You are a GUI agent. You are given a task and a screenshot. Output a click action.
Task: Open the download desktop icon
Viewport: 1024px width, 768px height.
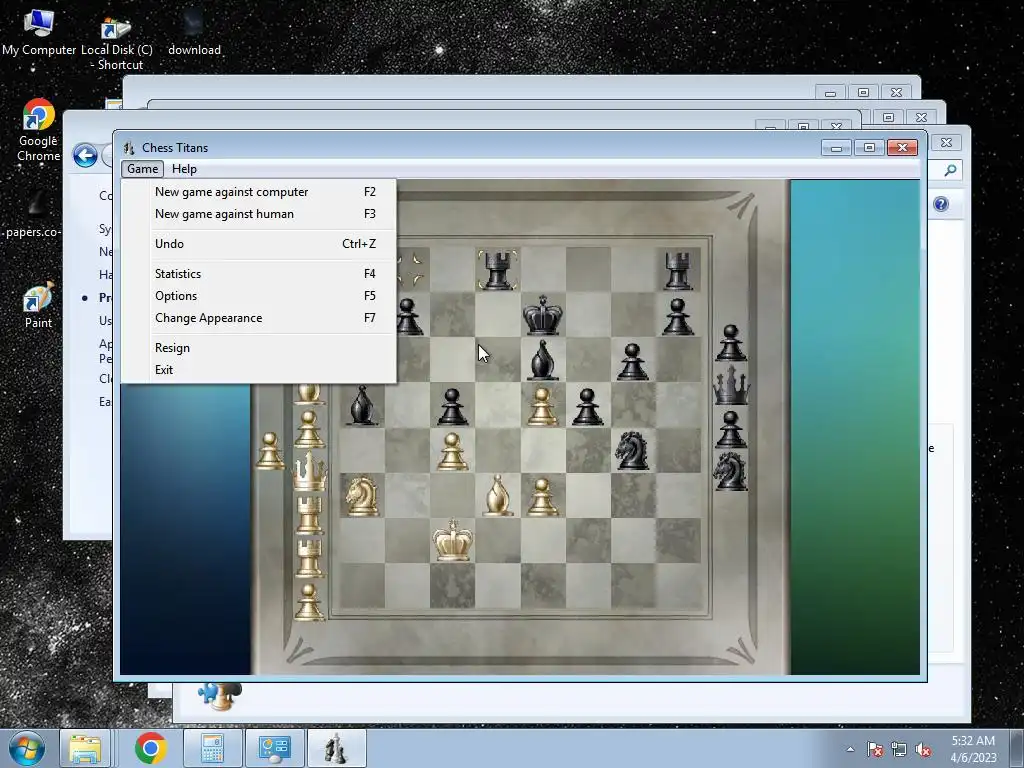pos(194,33)
